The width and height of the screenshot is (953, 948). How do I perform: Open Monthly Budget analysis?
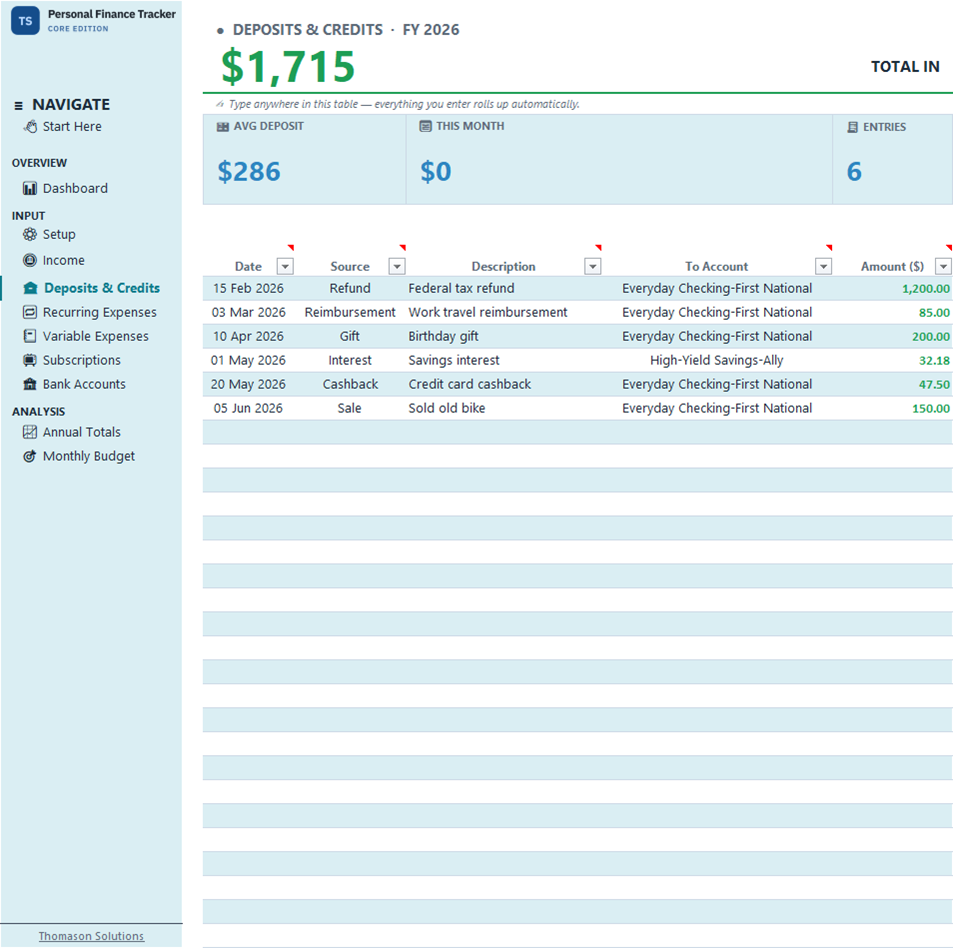click(89, 456)
